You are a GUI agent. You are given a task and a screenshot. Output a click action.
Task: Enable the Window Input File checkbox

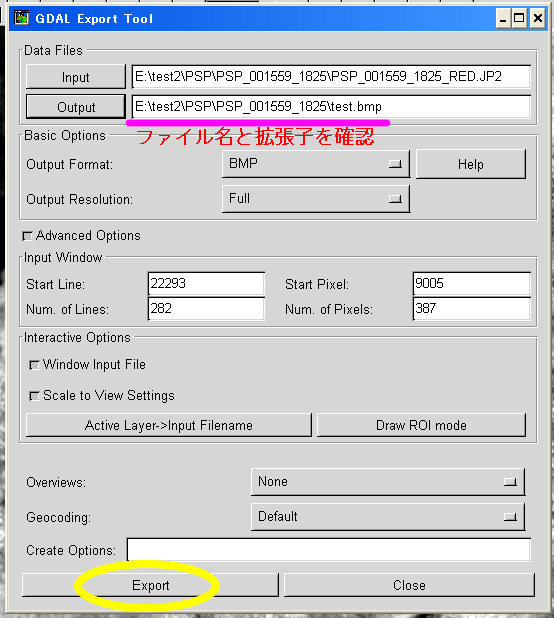point(35,365)
